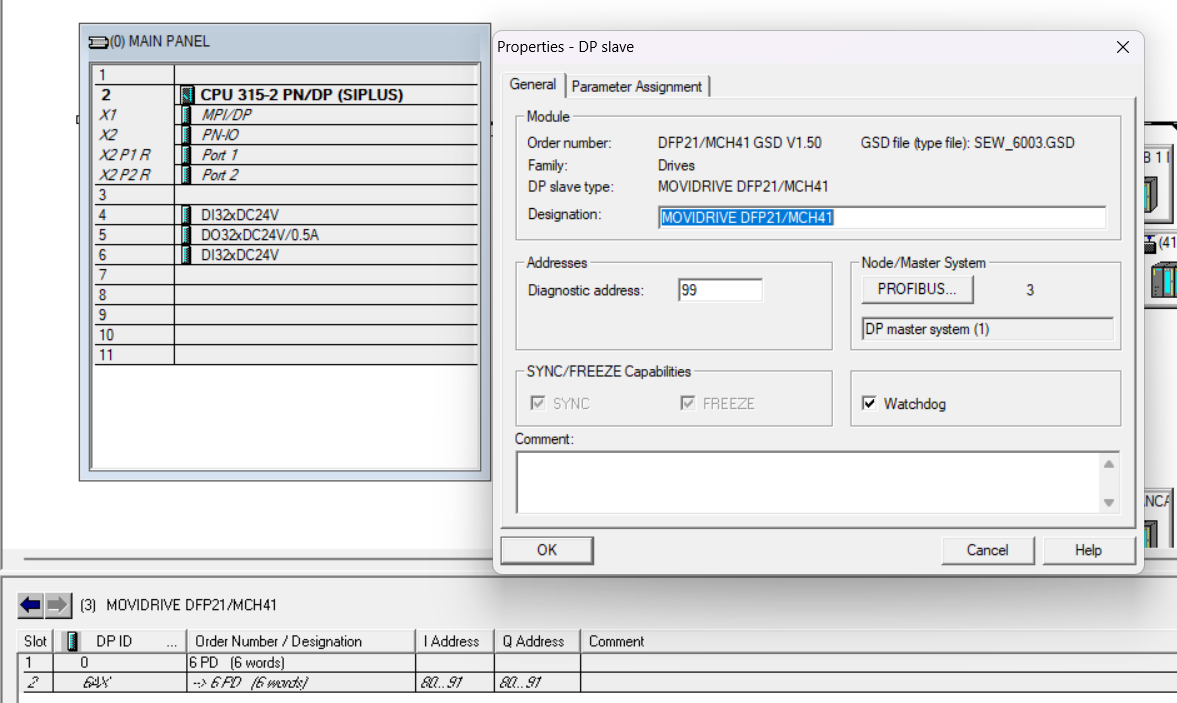Viewport: 1177px width, 703px height.
Task: Select the slot 4 DI32xDC24V text
Action: coord(239,215)
